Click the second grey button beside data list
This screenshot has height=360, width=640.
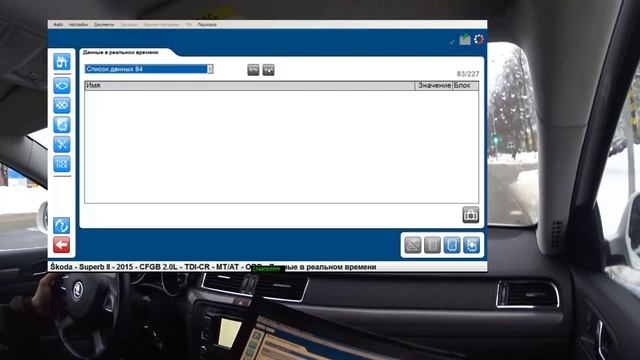269,70
